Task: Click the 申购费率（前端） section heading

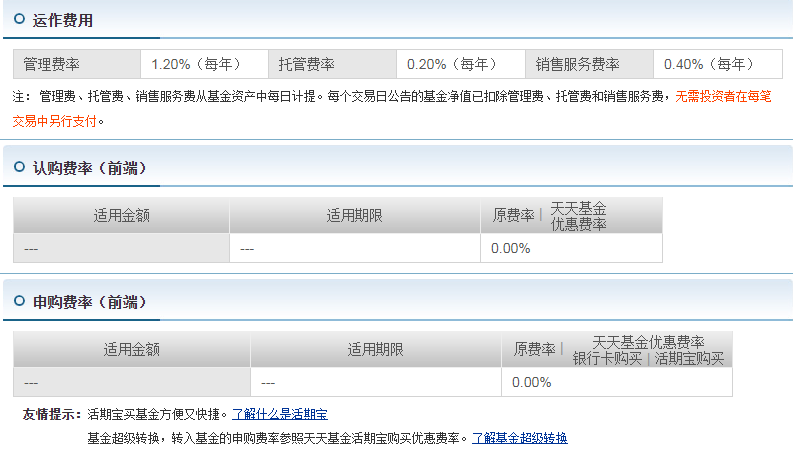Action: coord(90,302)
